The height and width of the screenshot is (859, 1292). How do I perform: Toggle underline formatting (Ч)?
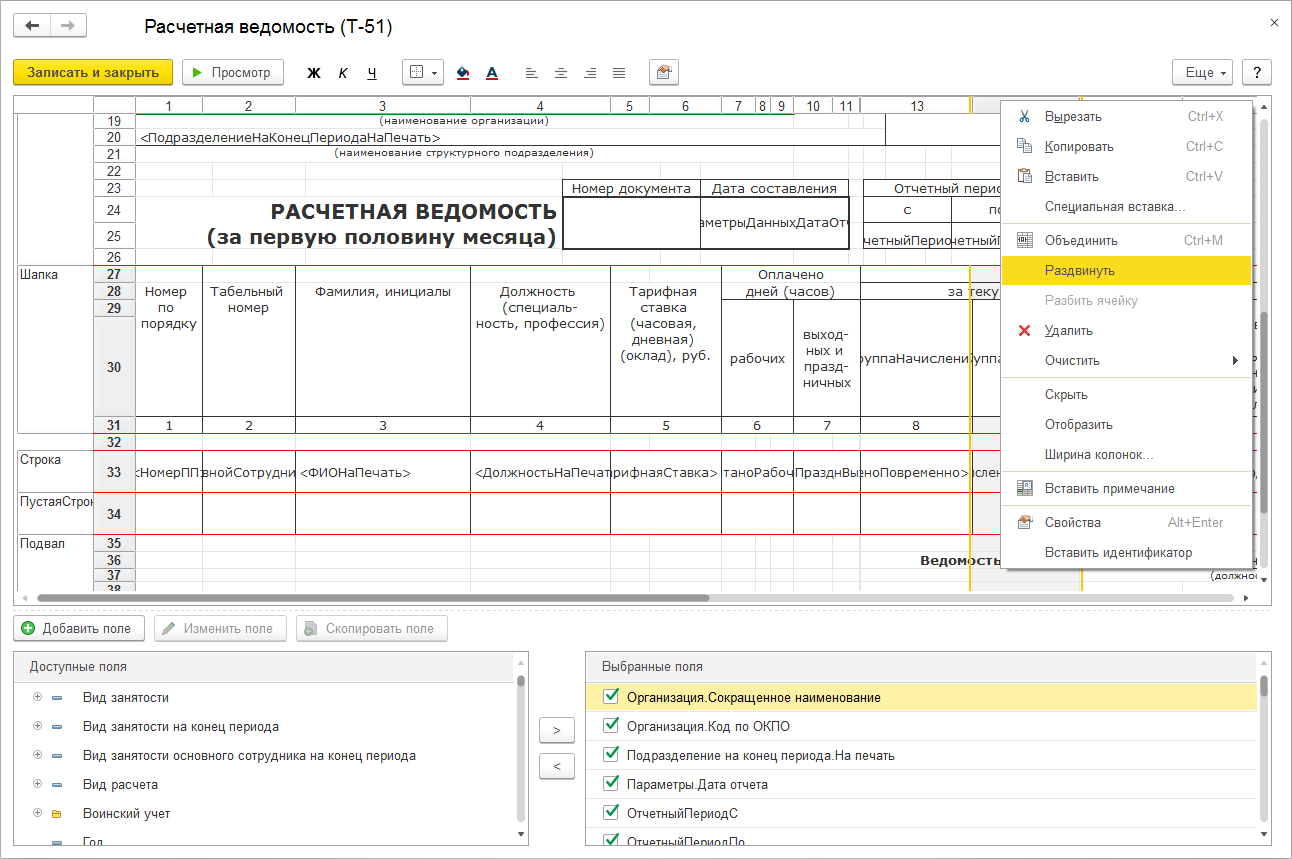(372, 73)
